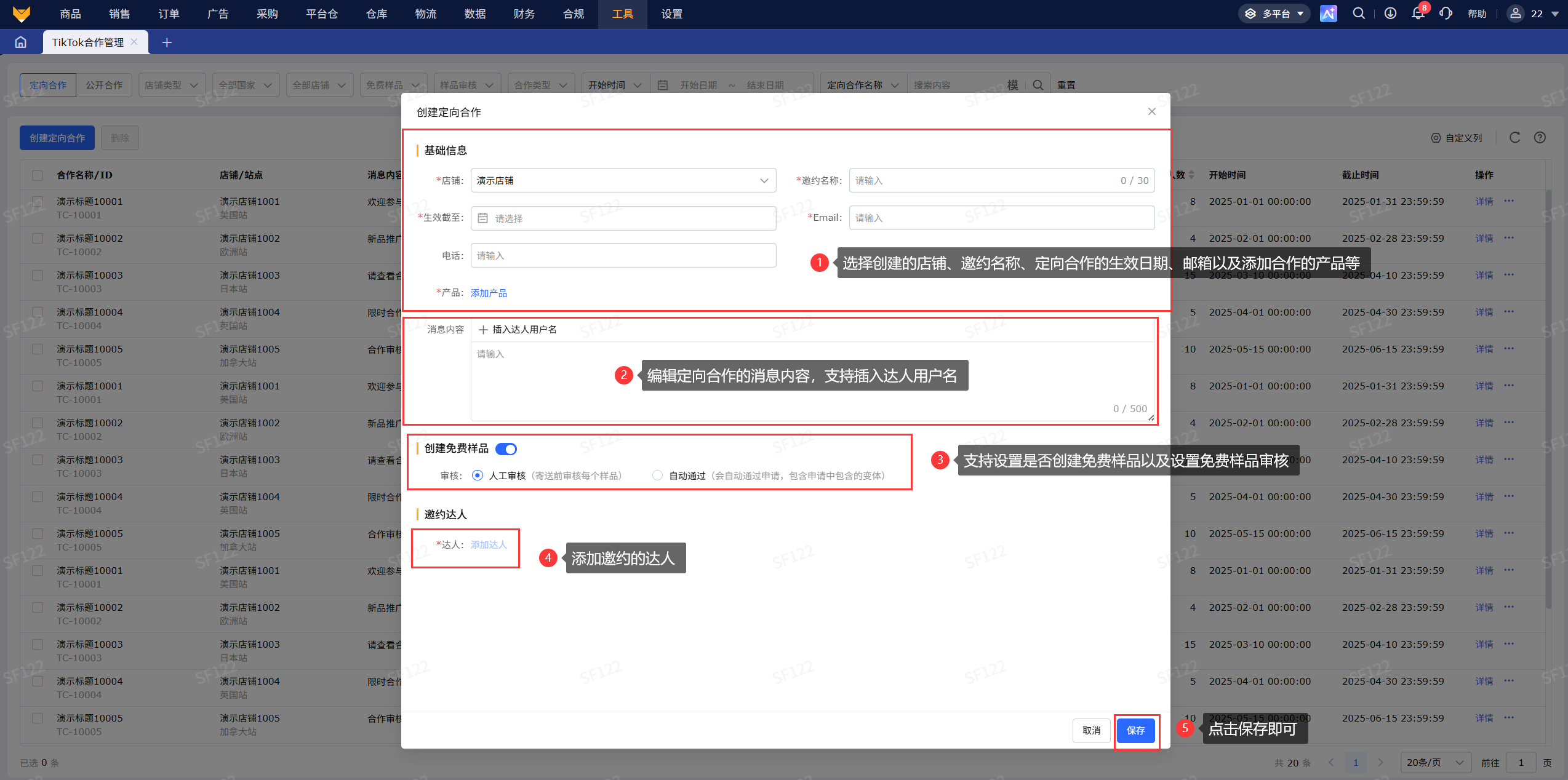Click the 邀约名称 input field
Image resolution: width=1568 pixels, height=780 pixels.
[x=1002, y=181]
